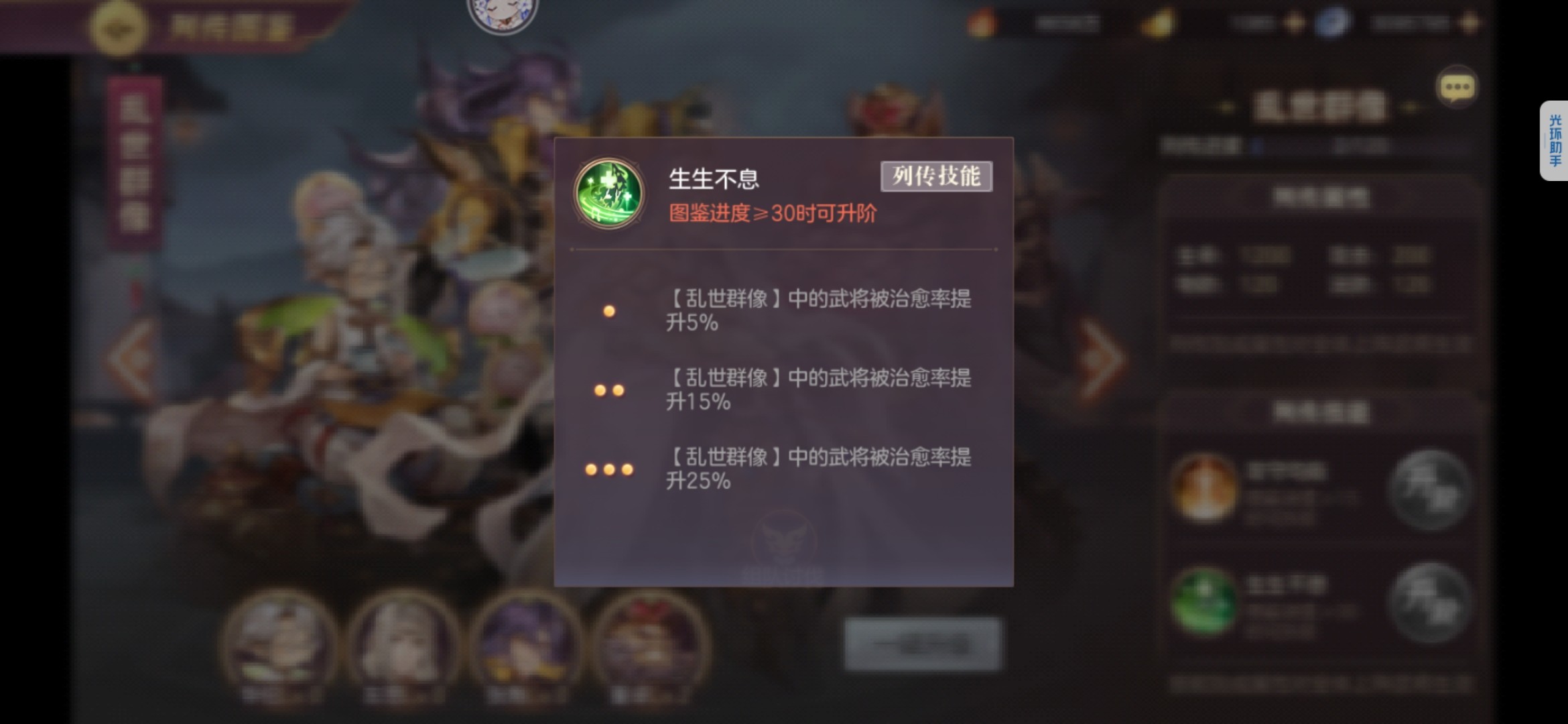Click the blurred button below the popup
The height and width of the screenshot is (724, 1568).
point(922,644)
